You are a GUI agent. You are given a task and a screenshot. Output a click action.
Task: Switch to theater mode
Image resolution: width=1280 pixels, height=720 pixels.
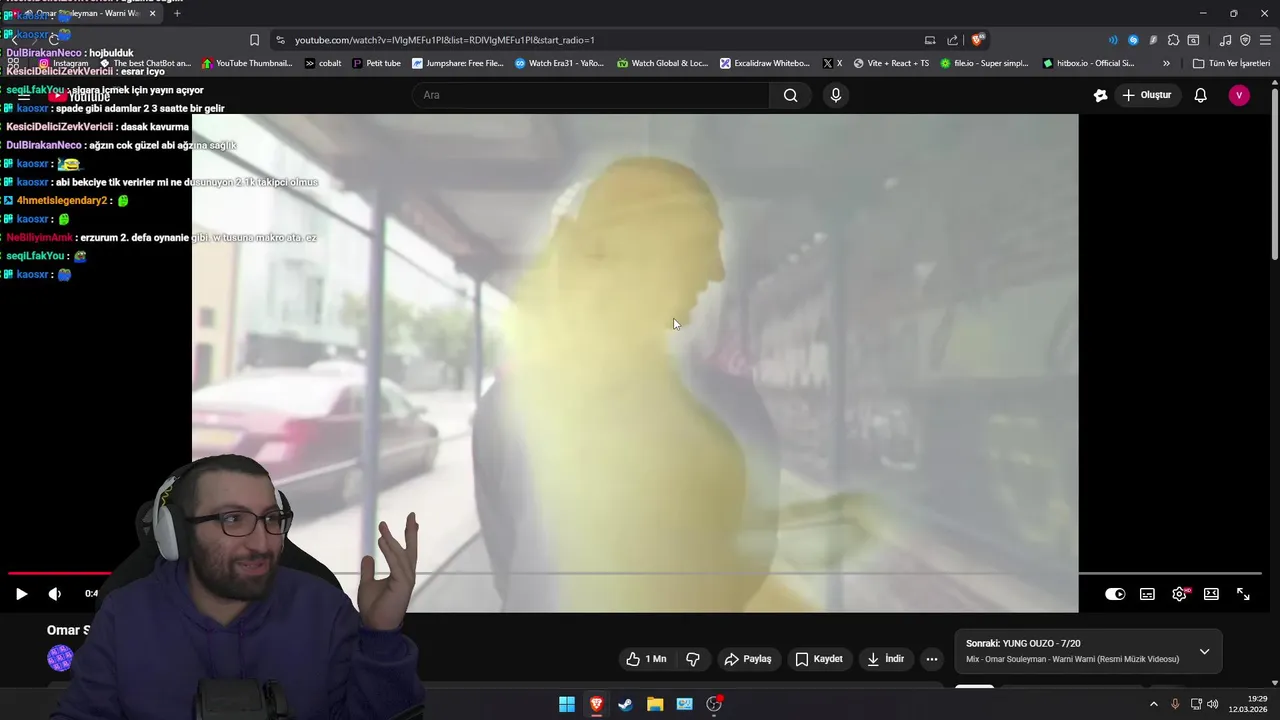point(1211,594)
